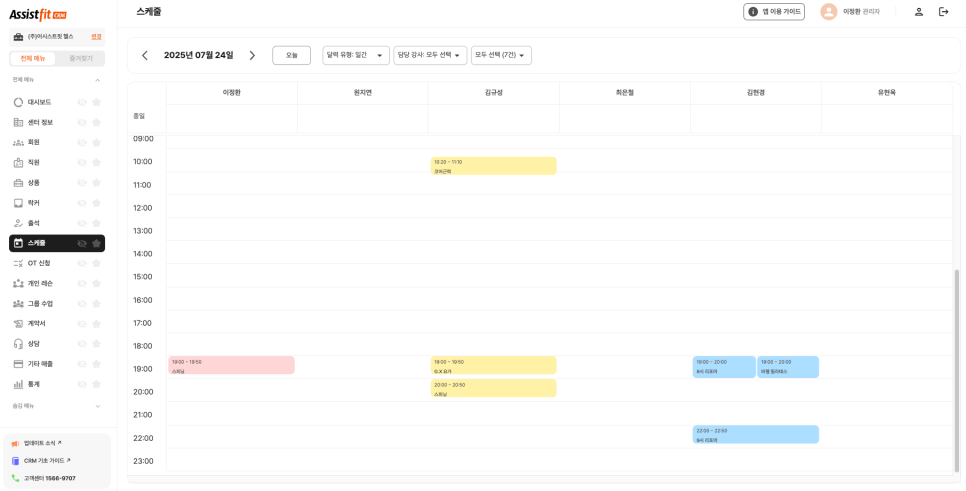This screenshot has height=491, width=966.
Task: Open the red 19:00 event for 이정환
Action: click(x=231, y=365)
